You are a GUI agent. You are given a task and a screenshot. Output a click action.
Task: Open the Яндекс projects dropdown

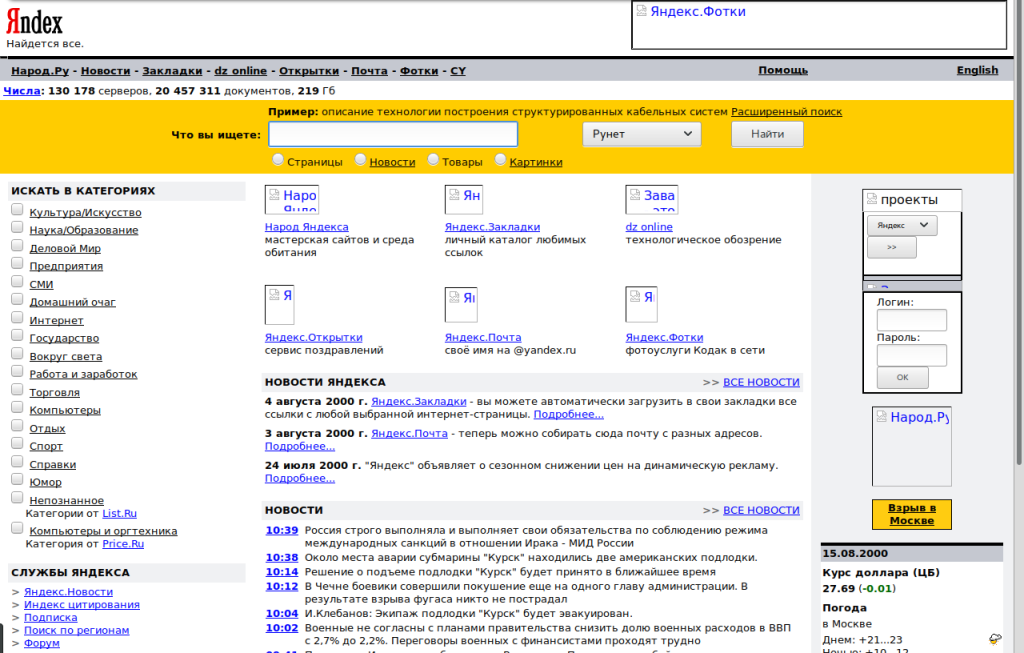[902, 225]
